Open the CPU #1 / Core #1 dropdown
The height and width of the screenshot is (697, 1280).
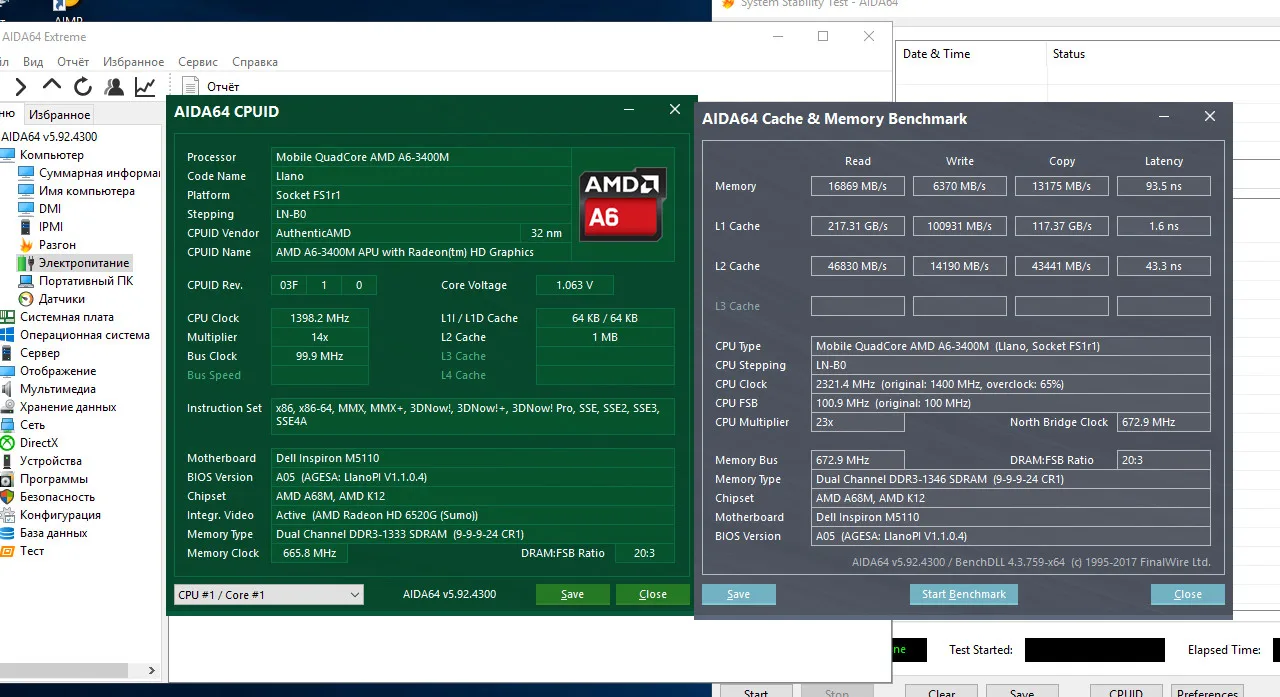tap(269, 594)
